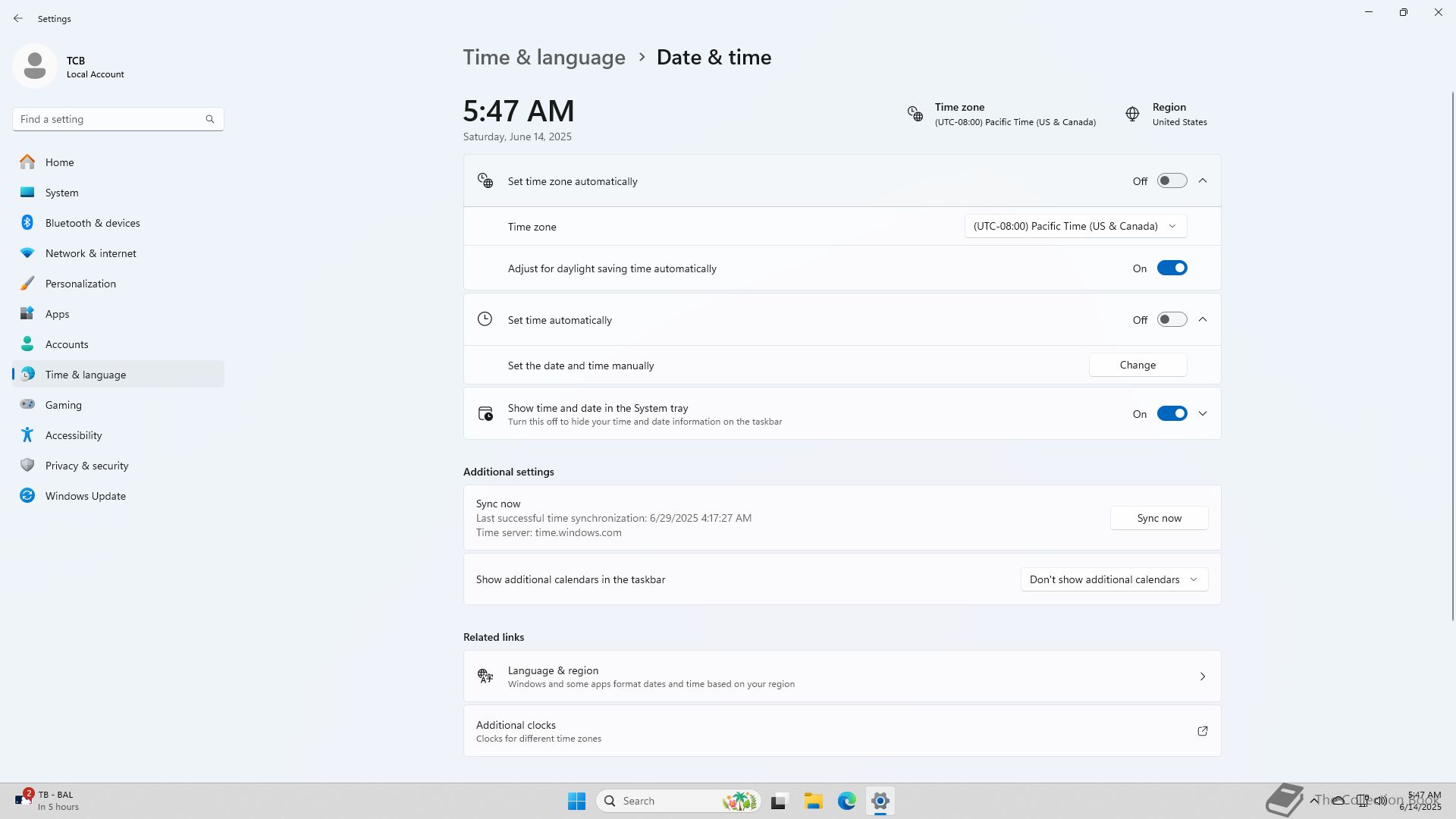Open Bluetooth & devices in the sidebar
1456x819 pixels.
click(92, 223)
